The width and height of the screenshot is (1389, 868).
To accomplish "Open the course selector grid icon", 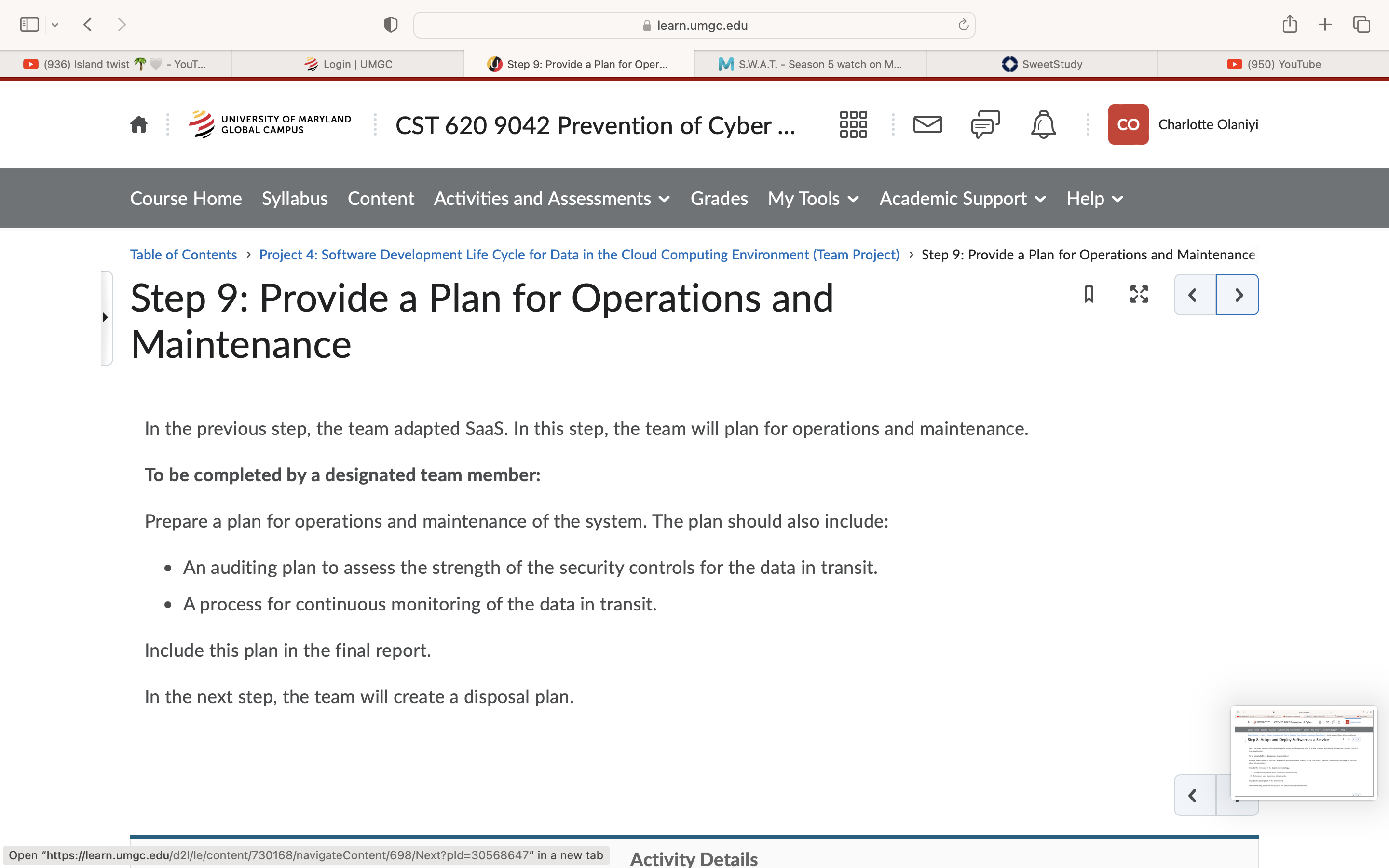I will (x=853, y=124).
